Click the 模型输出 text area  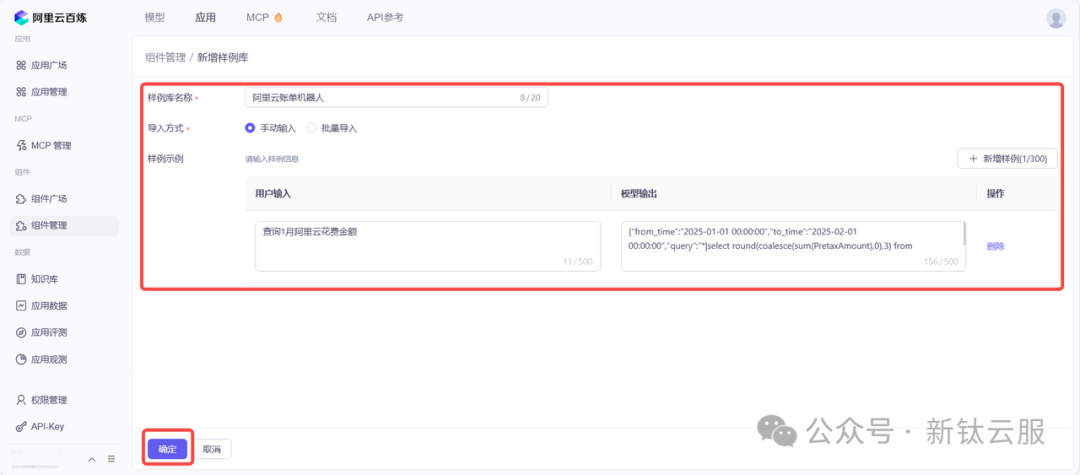[793, 246]
